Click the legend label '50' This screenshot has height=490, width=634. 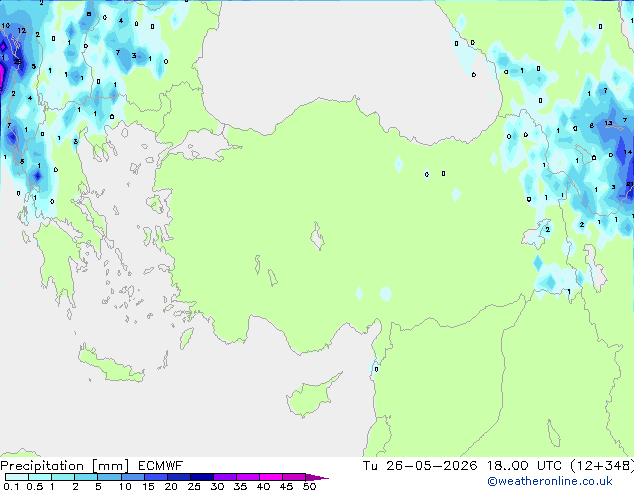click(309, 486)
